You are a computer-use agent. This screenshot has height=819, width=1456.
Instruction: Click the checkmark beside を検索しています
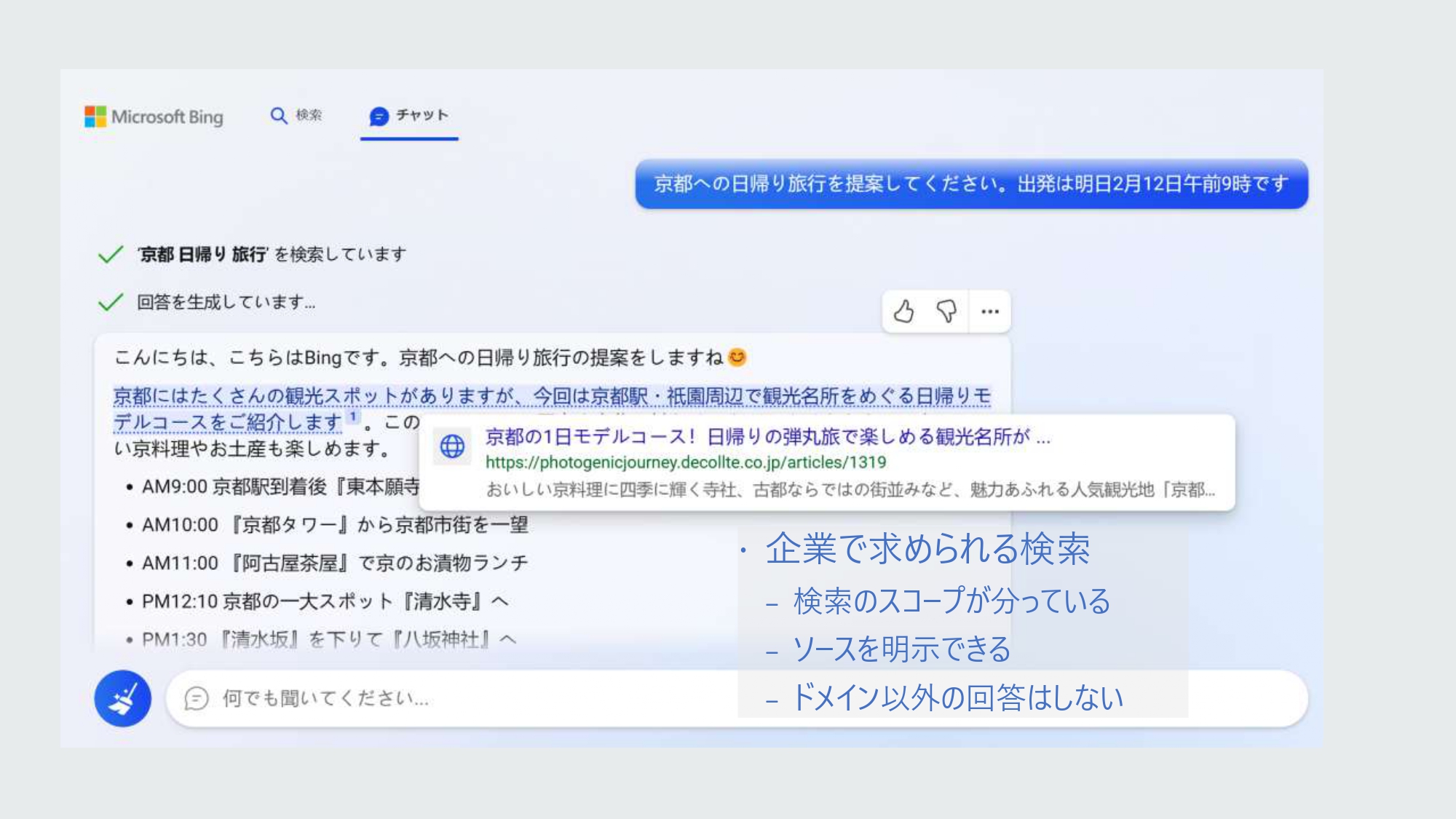click(110, 254)
